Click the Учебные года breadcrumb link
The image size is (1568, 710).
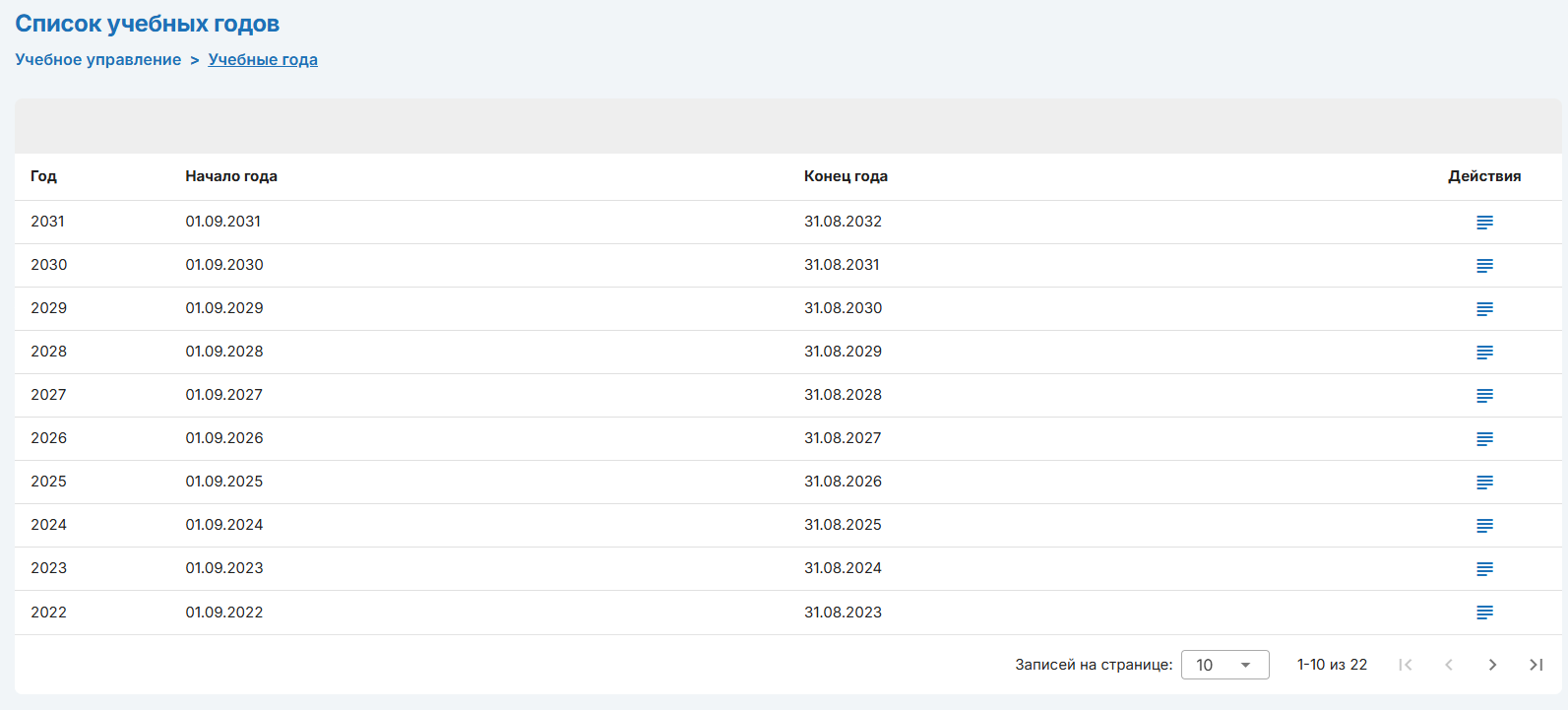(263, 60)
